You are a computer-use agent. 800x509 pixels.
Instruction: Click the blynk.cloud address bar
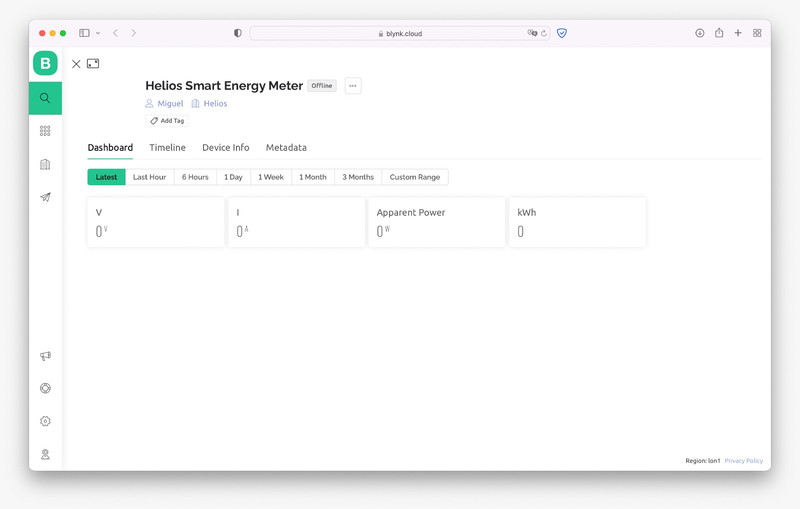coord(399,33)
